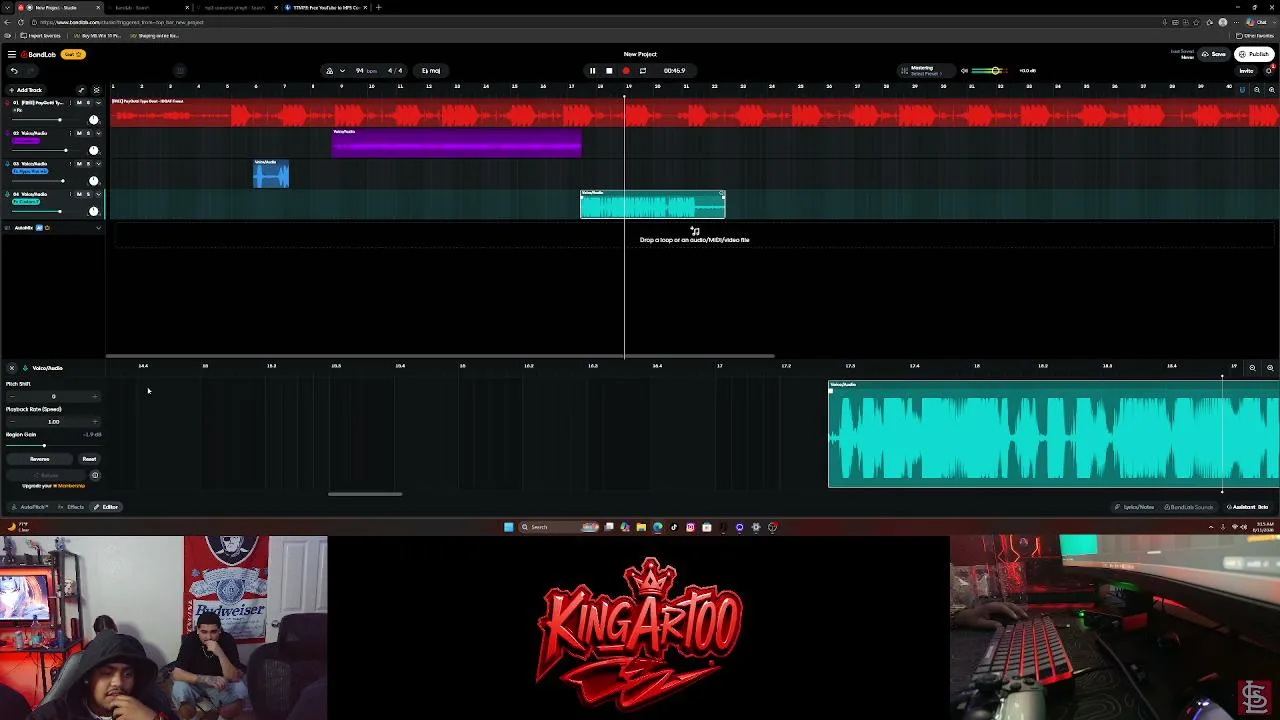
Task: Increase Playback Rate with plus button
Action: click(95, 421)
